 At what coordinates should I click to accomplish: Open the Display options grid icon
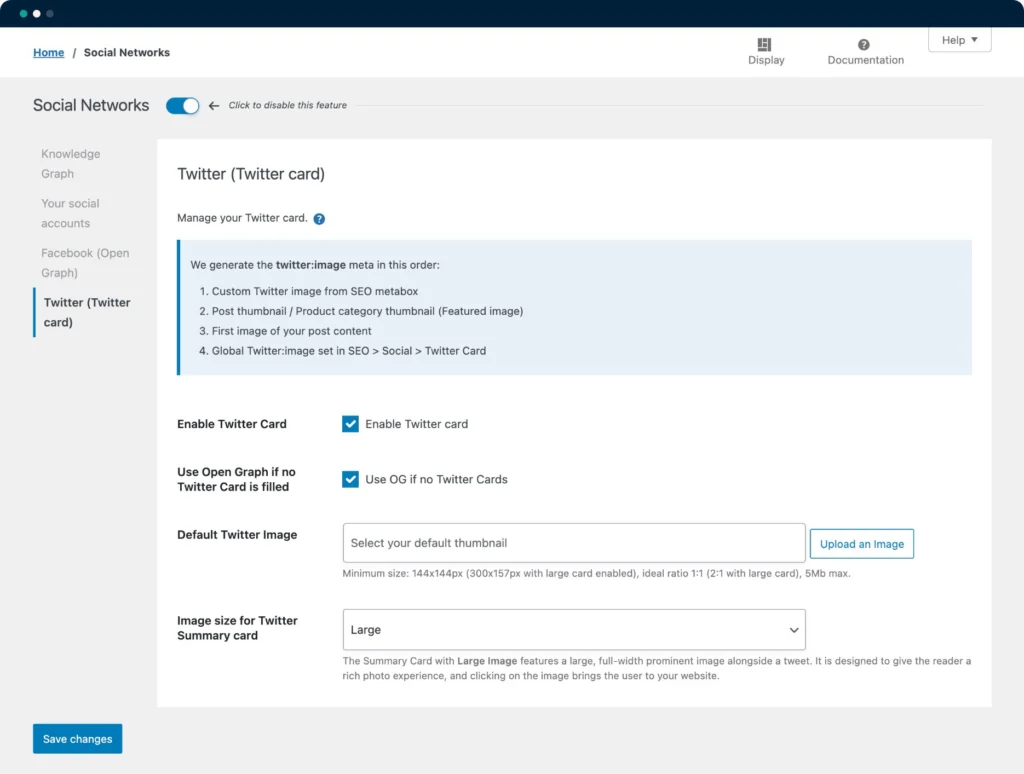(765, 45)
